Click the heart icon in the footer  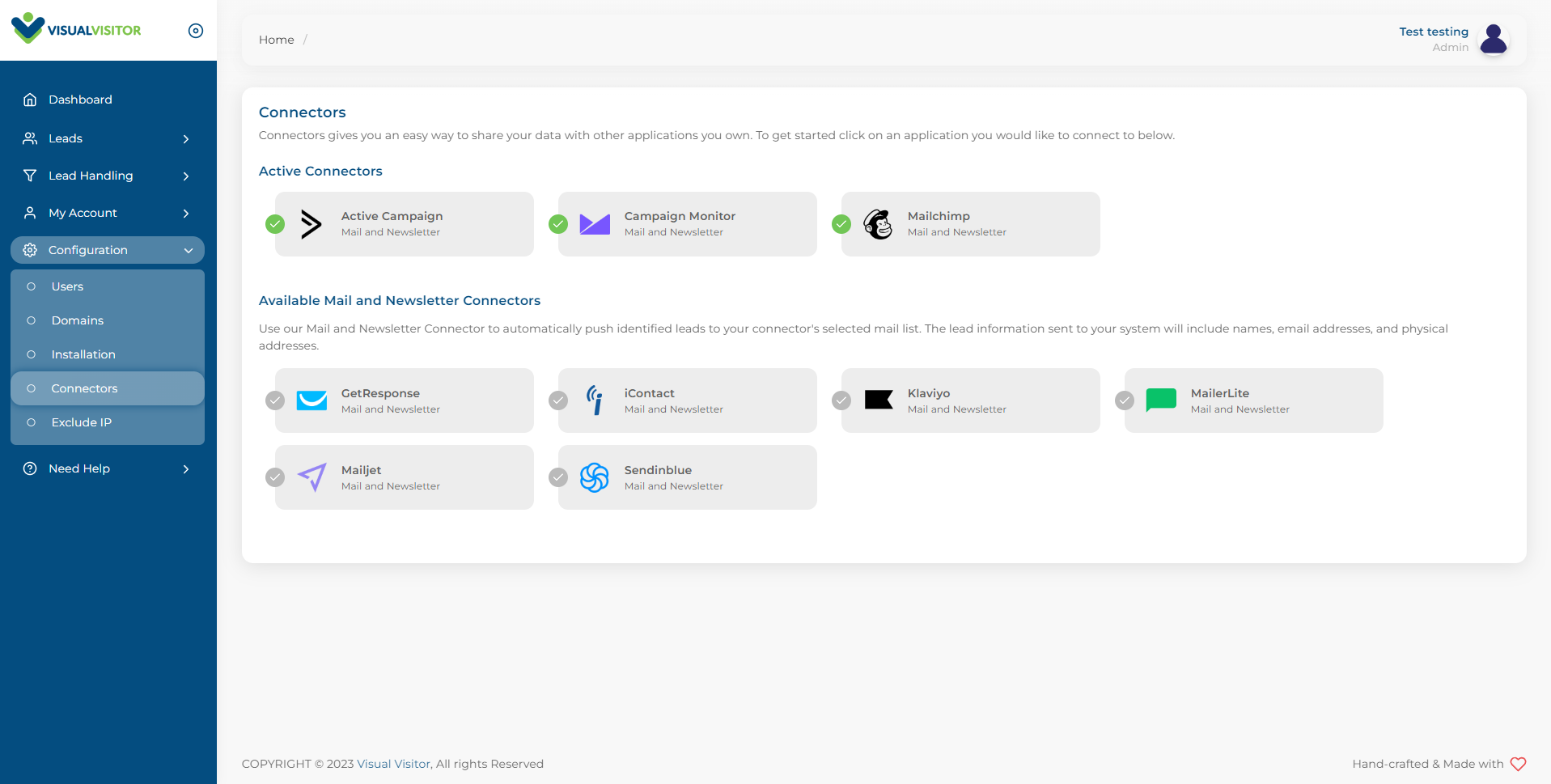1519,764
